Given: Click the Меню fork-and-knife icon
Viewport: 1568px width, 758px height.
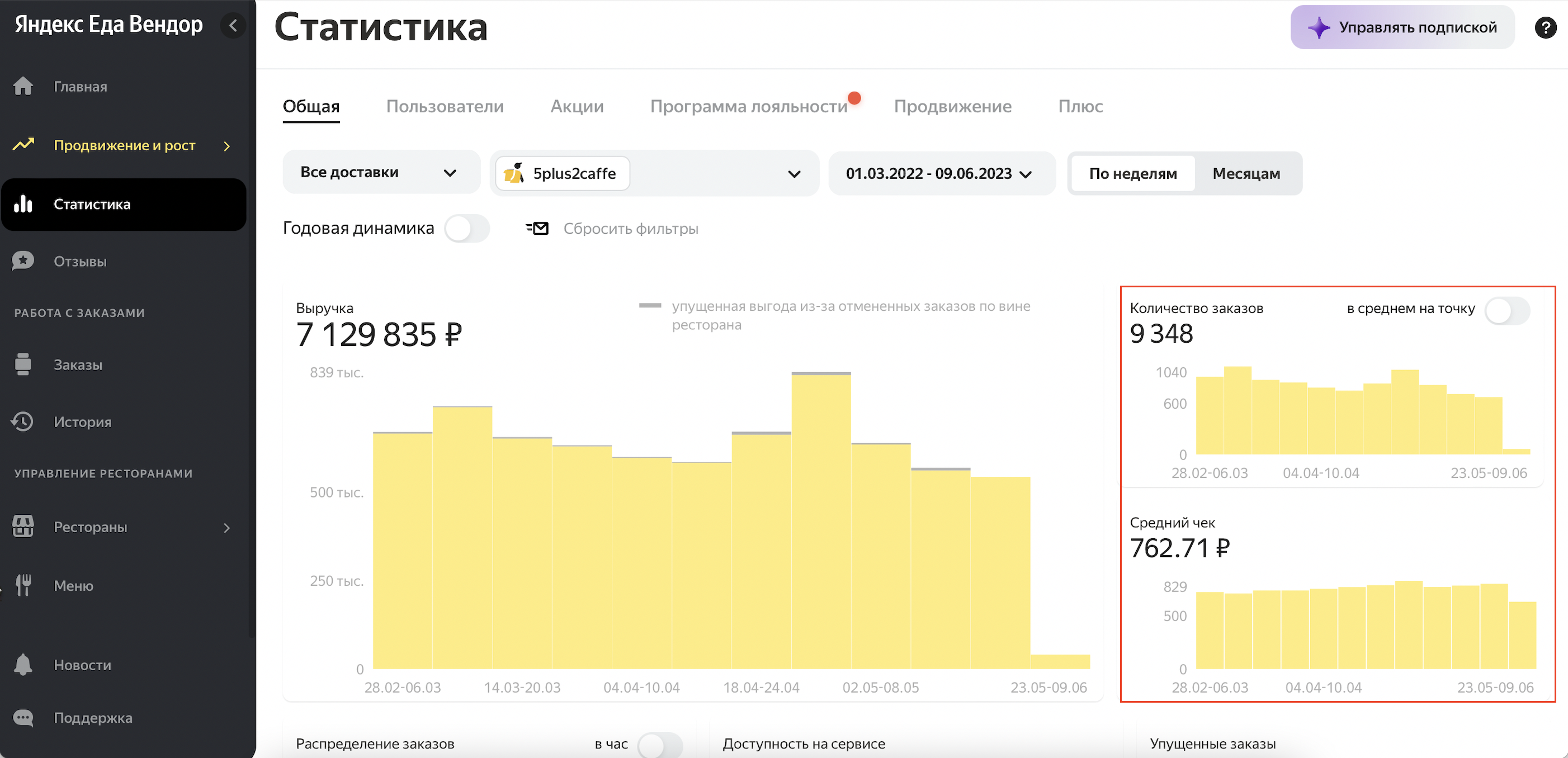Looking at the screenshot, I should [x=23, y=585].
